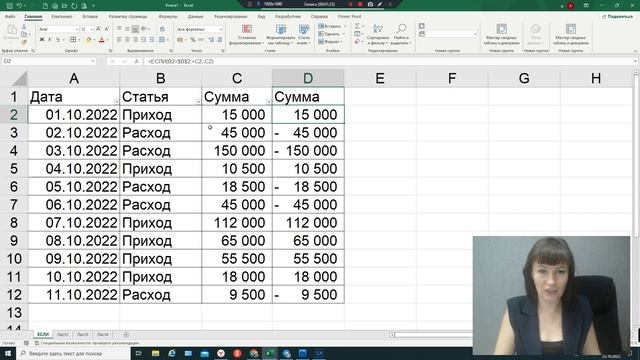Merge and center cells
Image resolution: width=640 pixels, height=360 pixels.
pos(162,40)
